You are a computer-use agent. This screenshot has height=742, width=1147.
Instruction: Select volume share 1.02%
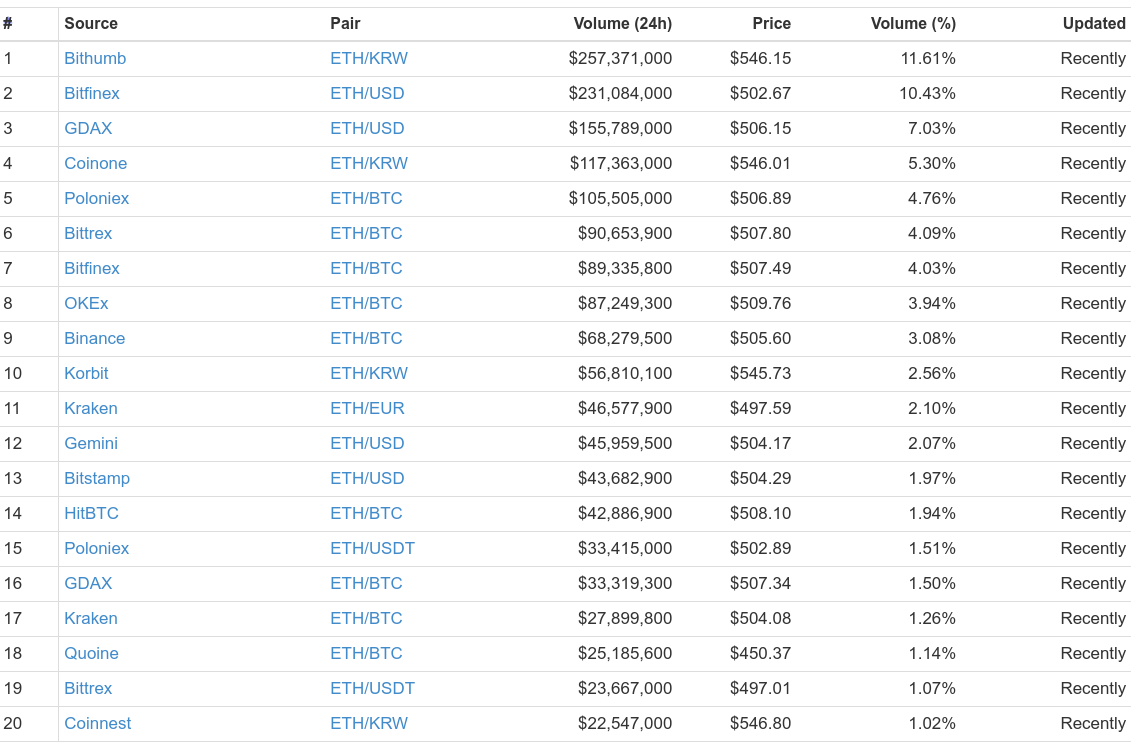coord(932,724)
